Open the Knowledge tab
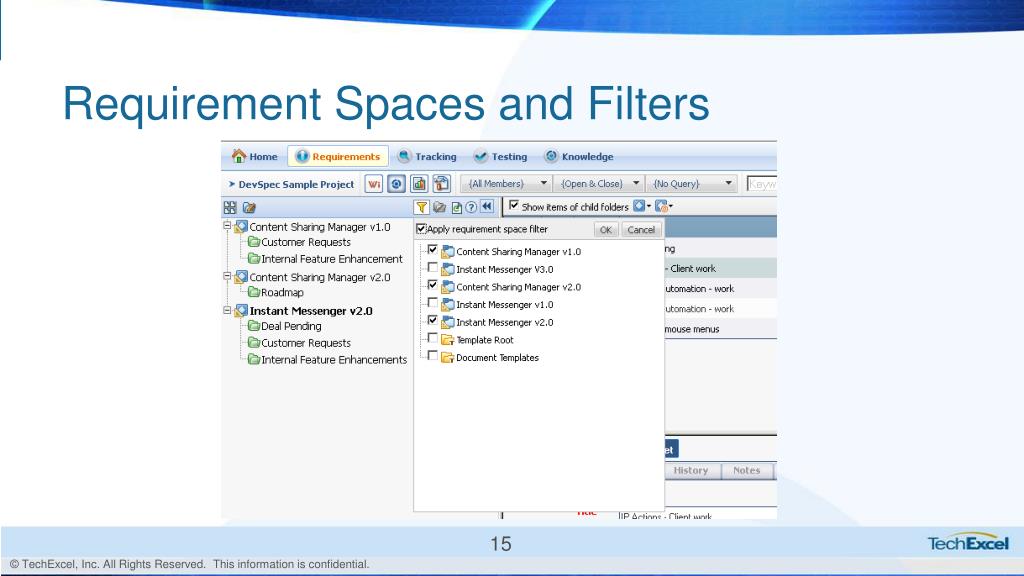 [x=579, y=157]
